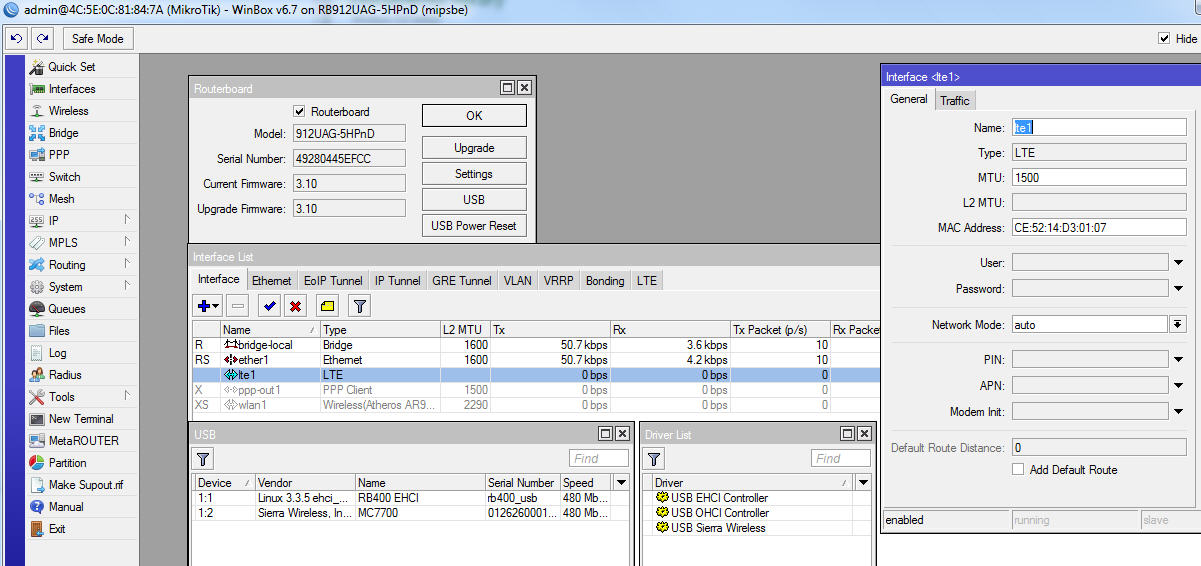Open New Terminal from sidebar
This screenshot has width=1201, height=566.
[81, 419]
